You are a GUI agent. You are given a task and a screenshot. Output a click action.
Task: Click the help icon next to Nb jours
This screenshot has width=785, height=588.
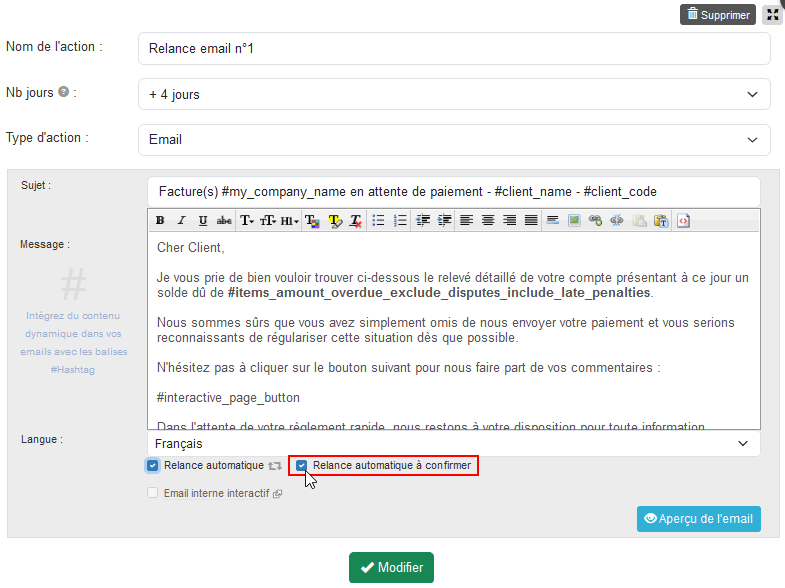click(63, 92)
